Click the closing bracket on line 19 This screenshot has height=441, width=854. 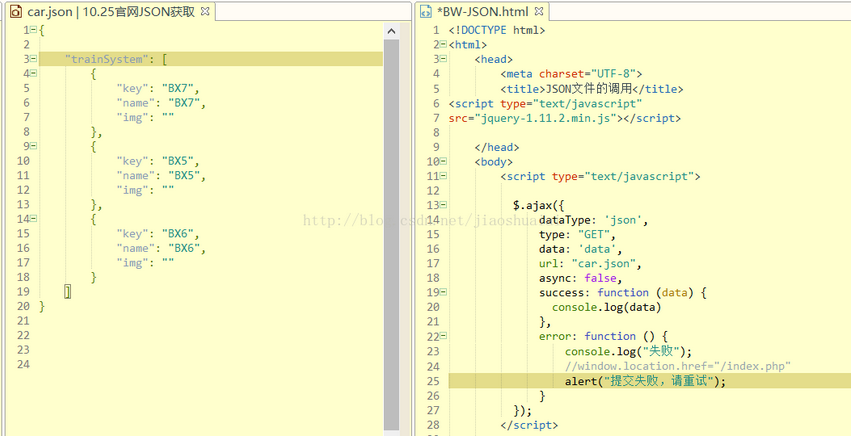68,292
